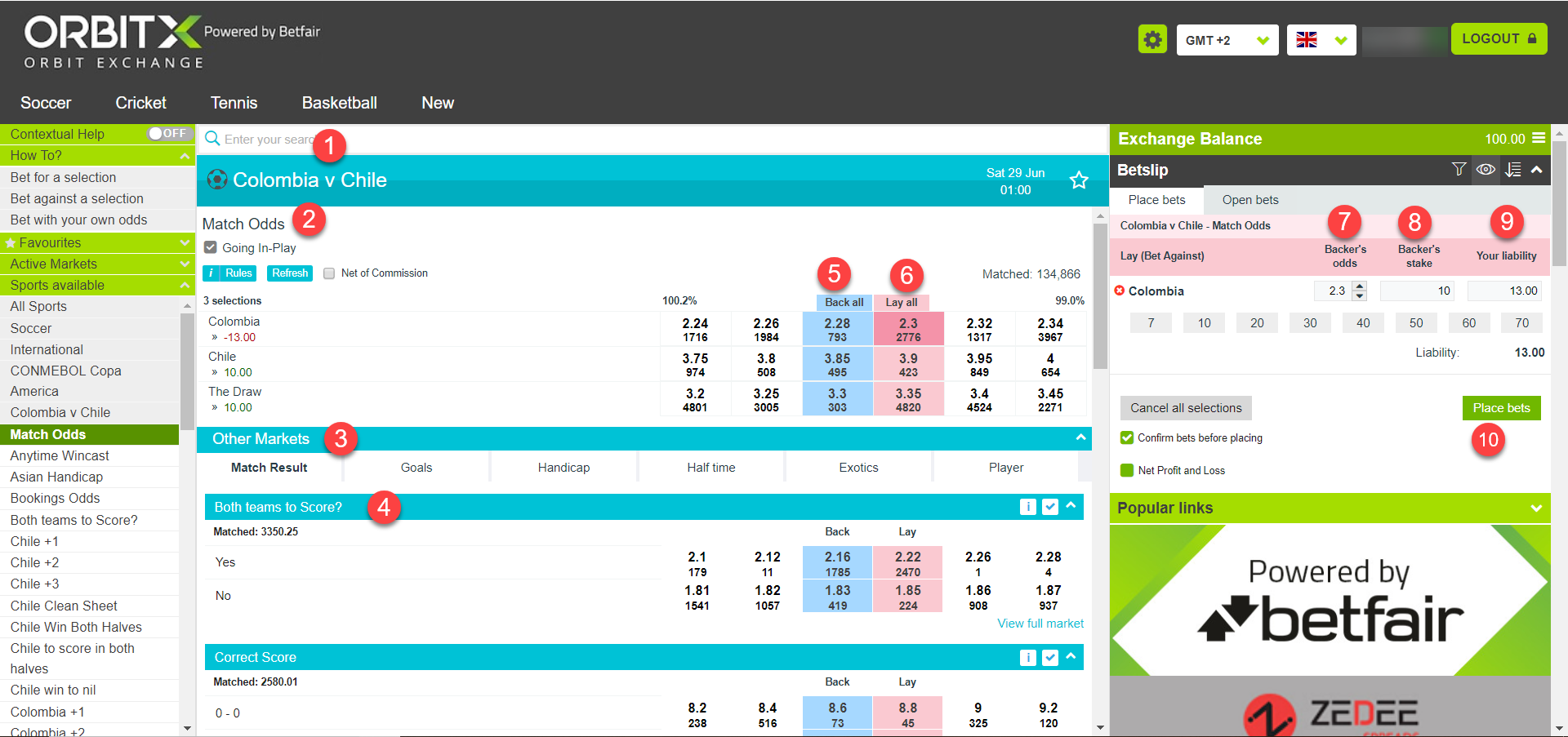Open settings via the green gear icon
The image size is (1568, 737).
point(1152,39)
